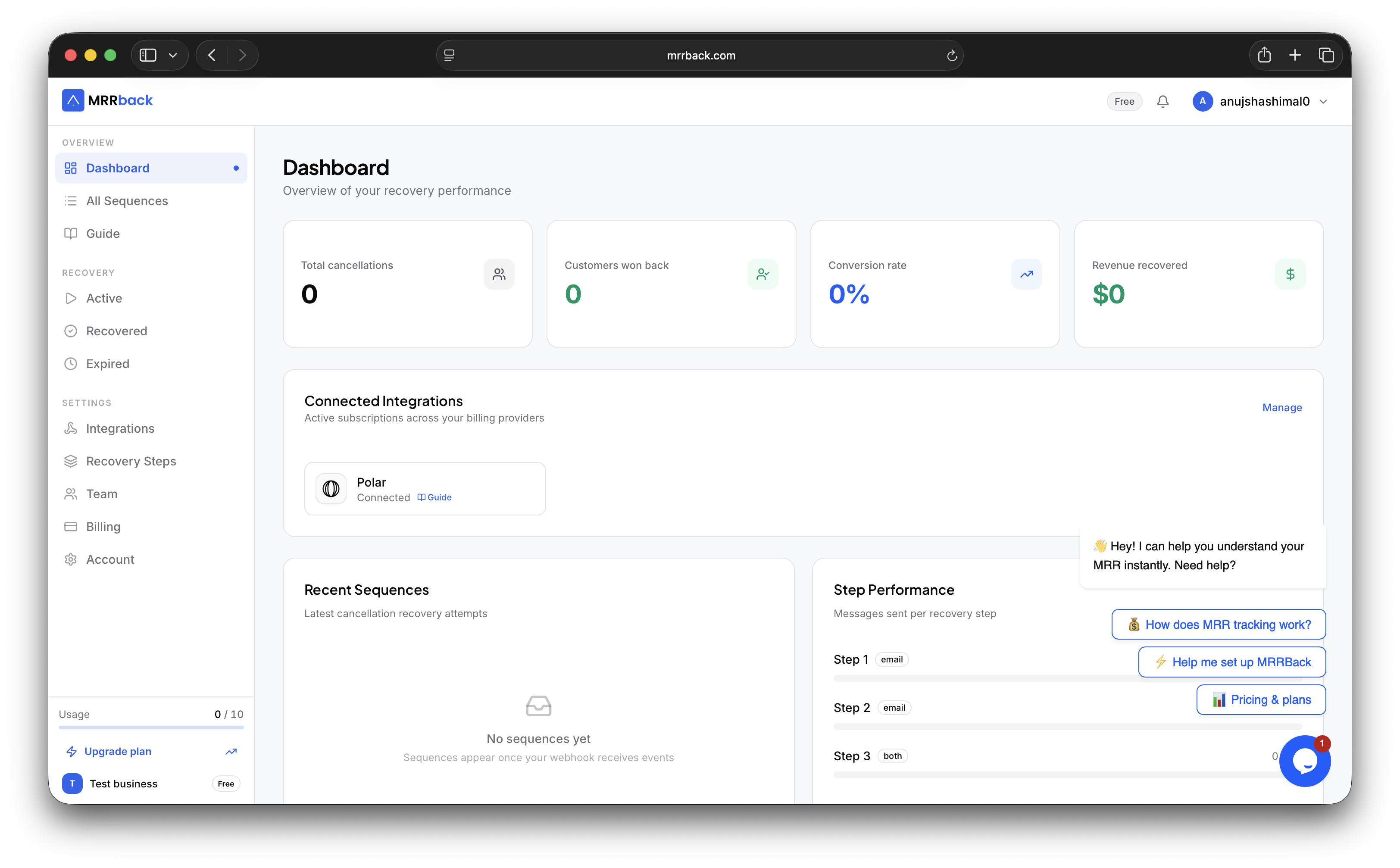Click the Conversion rate trend icon
The image size is (1400, 868).
tap(1026, 274)
